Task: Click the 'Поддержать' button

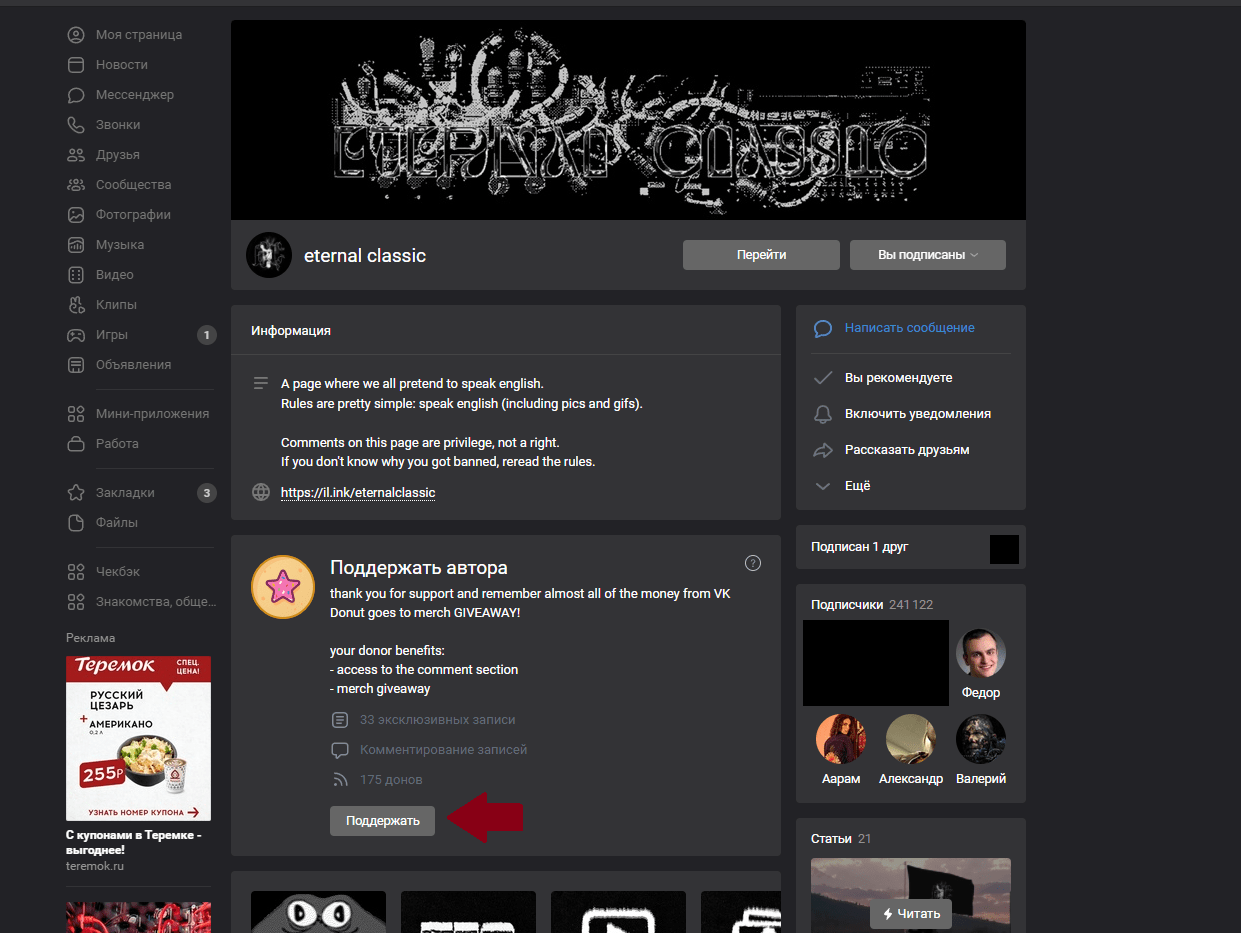Action: tap(382, 821)
